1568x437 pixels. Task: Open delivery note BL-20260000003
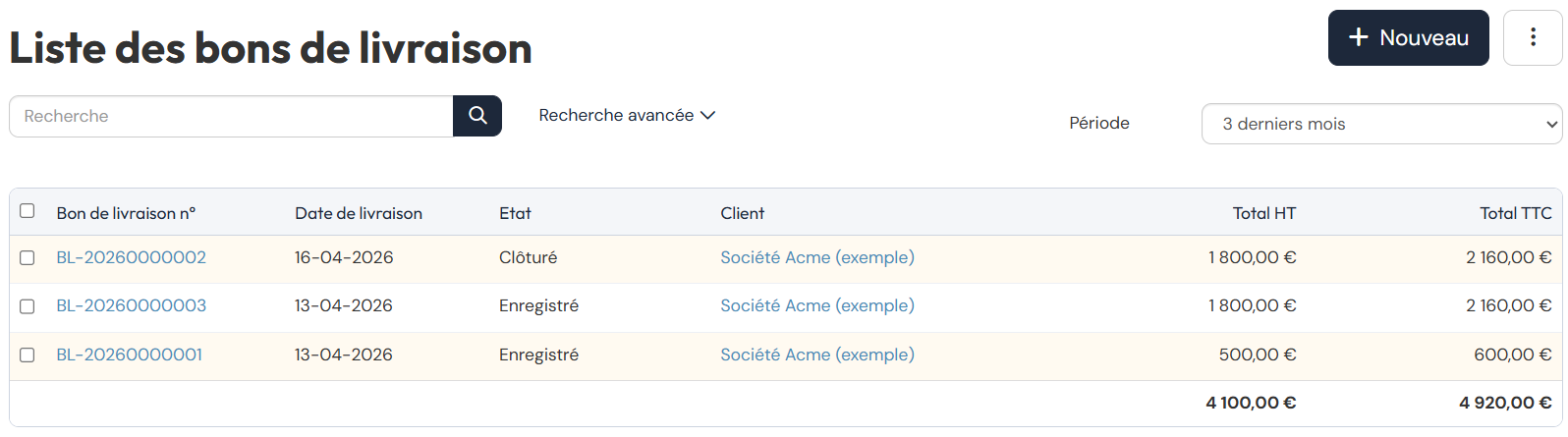click(132, 306)
